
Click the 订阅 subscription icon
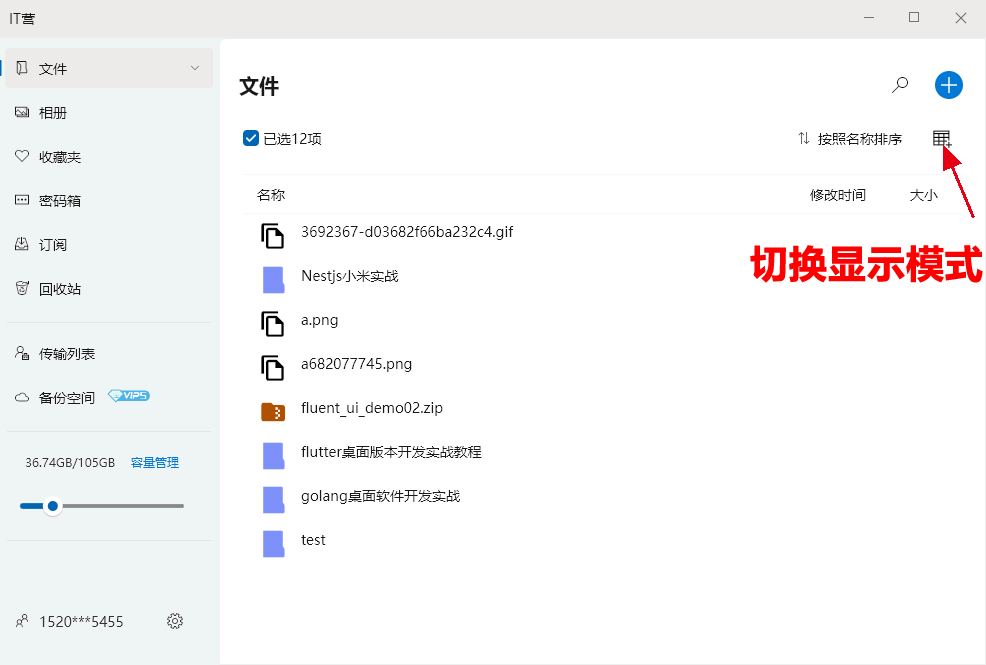click(x=22, y=244)
